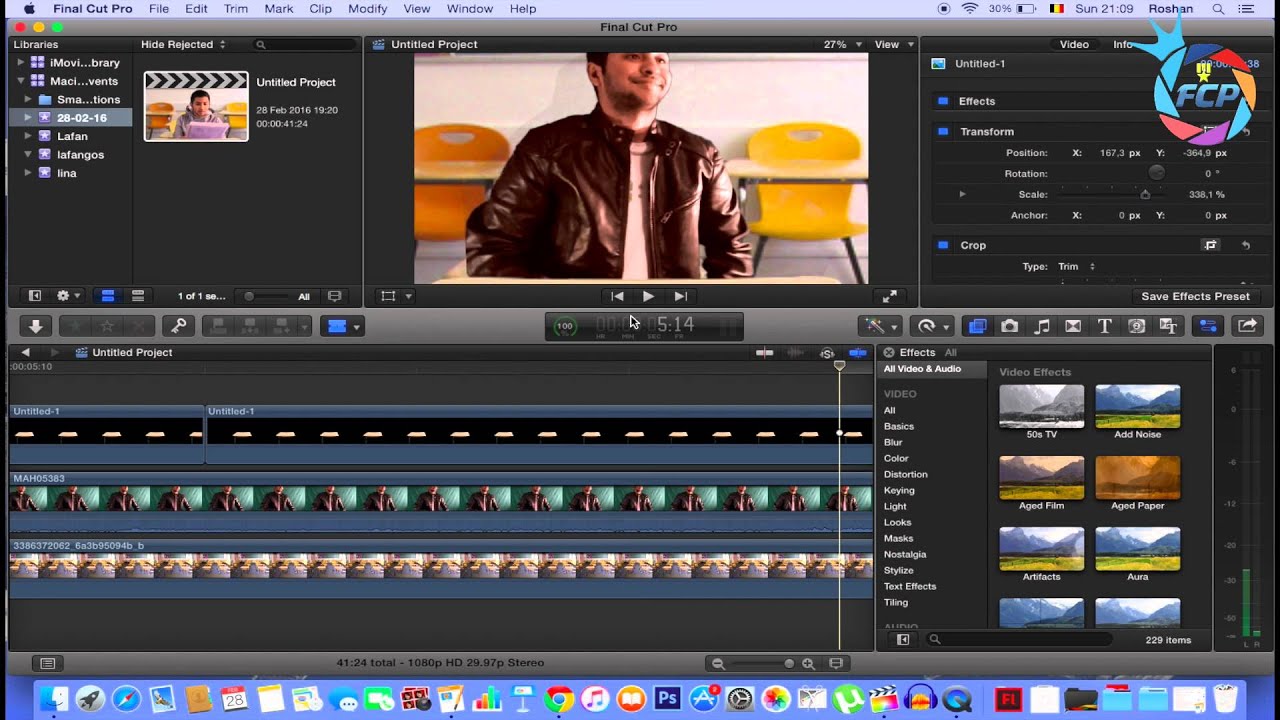Toggle the Crop blue checkbox

[x=943, y=245]
